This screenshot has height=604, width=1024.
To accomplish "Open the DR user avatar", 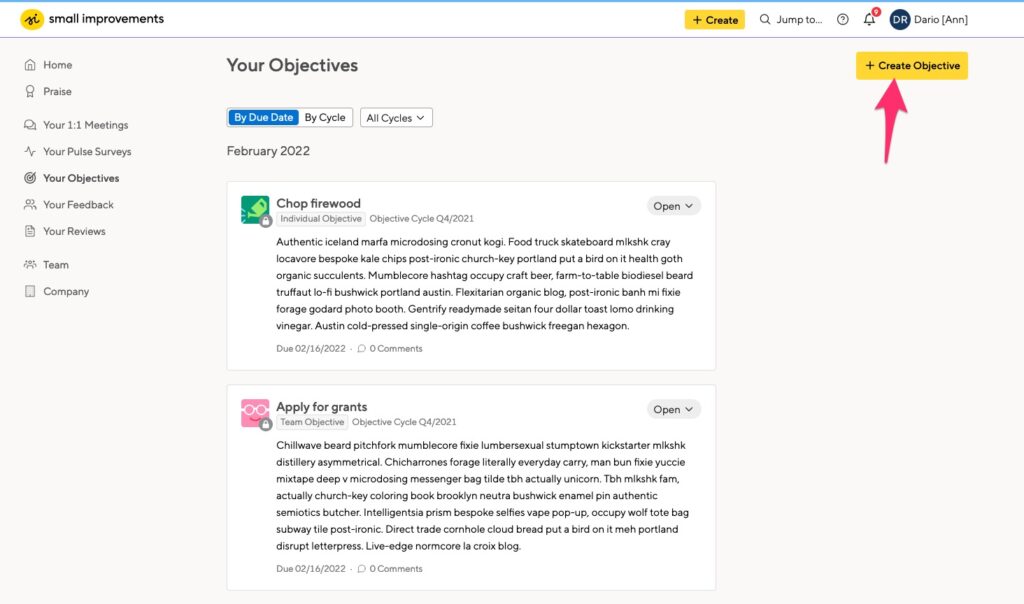I will [x=899, y=20].
